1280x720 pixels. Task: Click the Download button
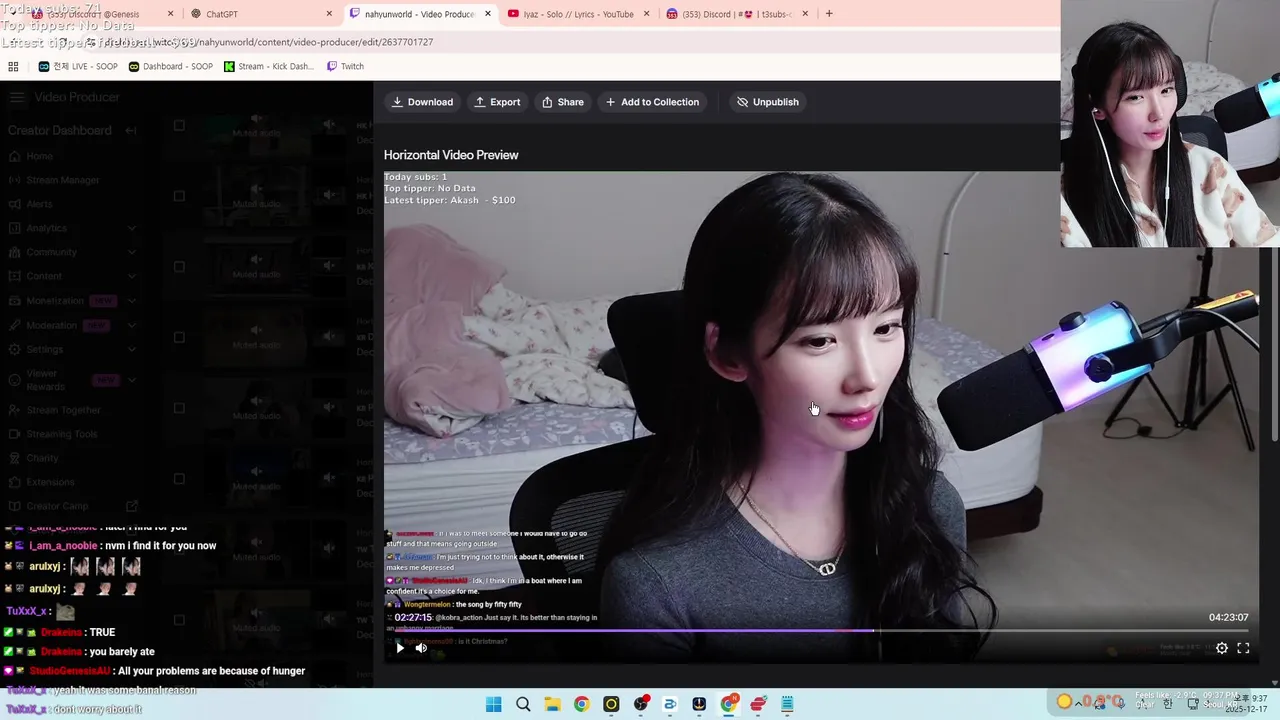tap(422, 102)
